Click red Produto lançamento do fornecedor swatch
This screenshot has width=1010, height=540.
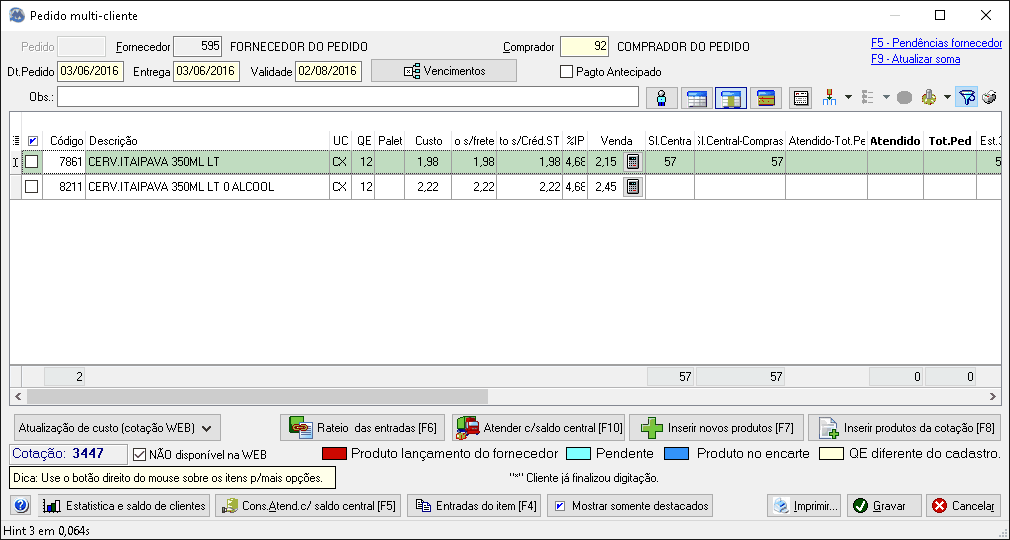point(334,454)
